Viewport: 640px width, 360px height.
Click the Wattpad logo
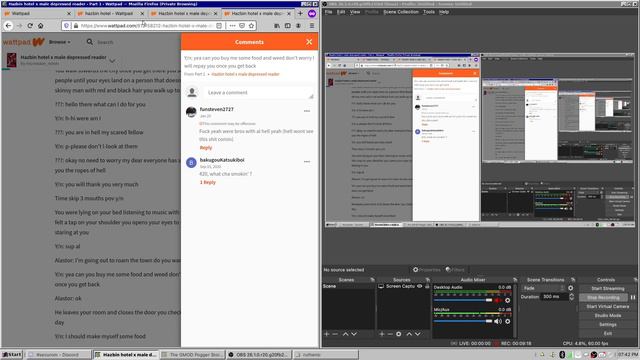(23, 42)
